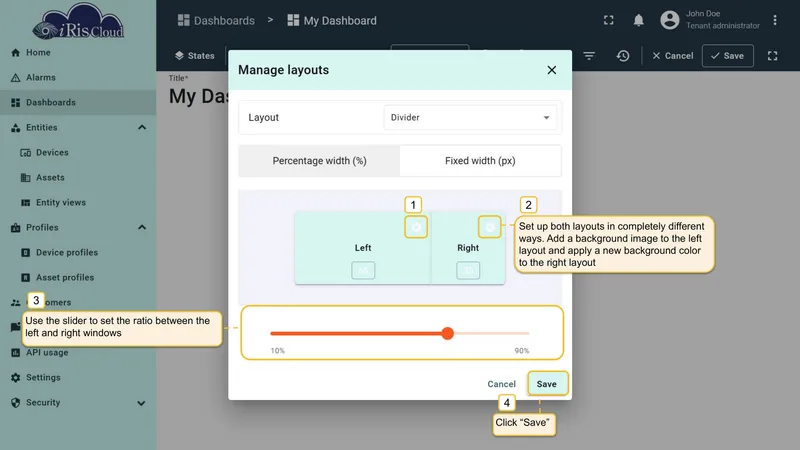
Task: Save dashboard with toolbar Save button
Action: (728, 56)
